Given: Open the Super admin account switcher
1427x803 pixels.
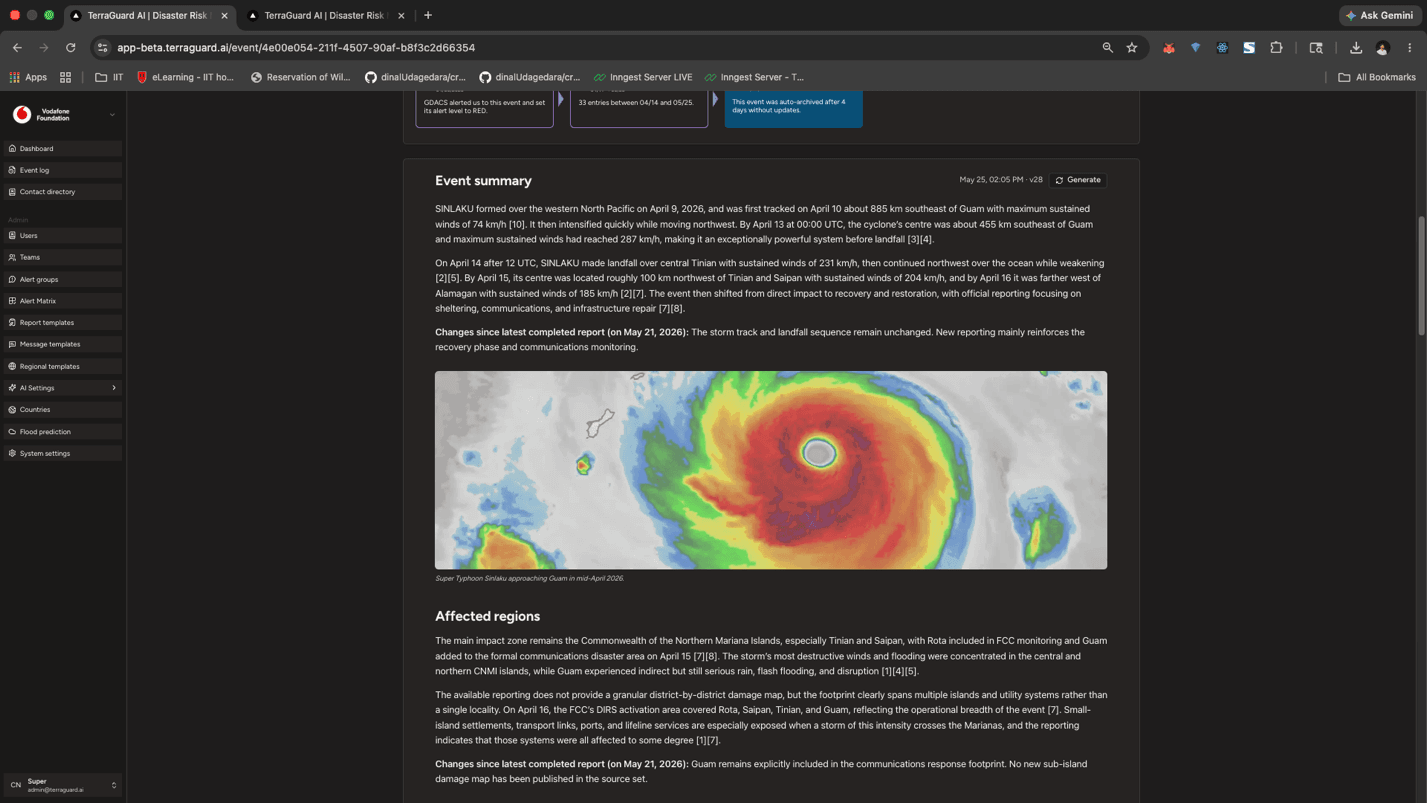Looking at the screenshot, I should point(63,785).
